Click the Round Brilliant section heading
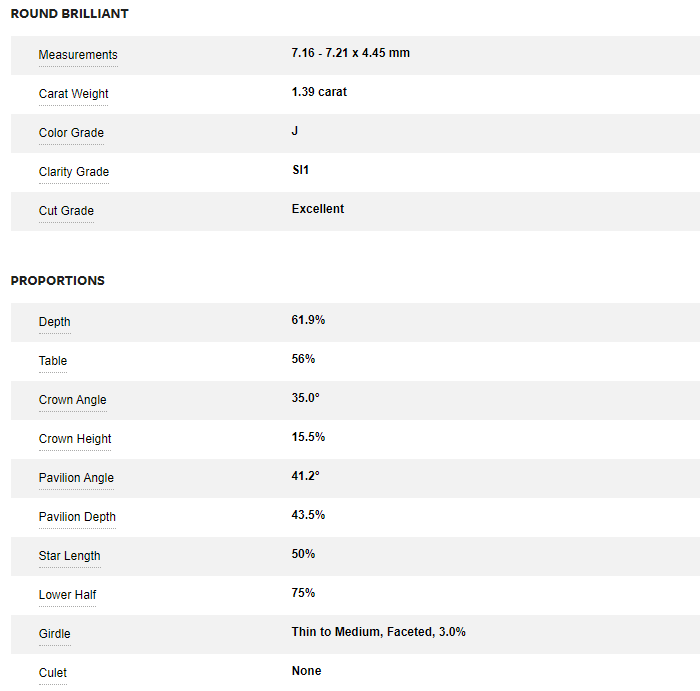This screenshot has height=691, width=700. pyautogui.click(x=70, y=14)
